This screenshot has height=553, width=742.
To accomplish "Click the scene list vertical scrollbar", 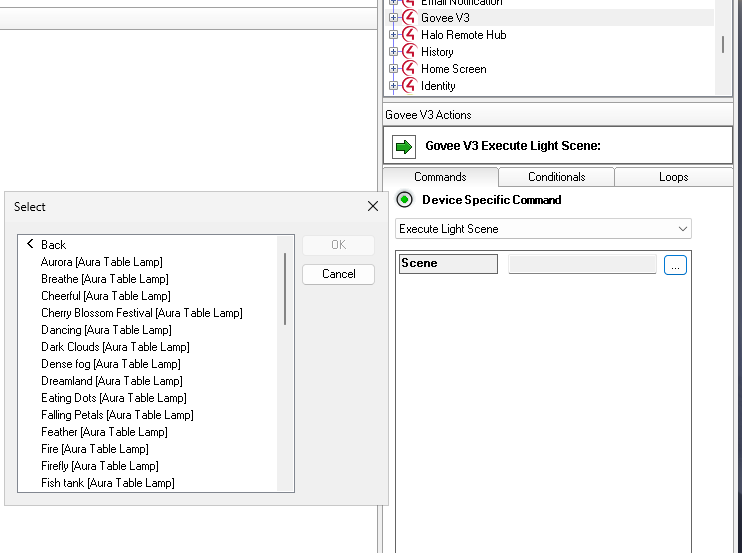I will 286,290.
